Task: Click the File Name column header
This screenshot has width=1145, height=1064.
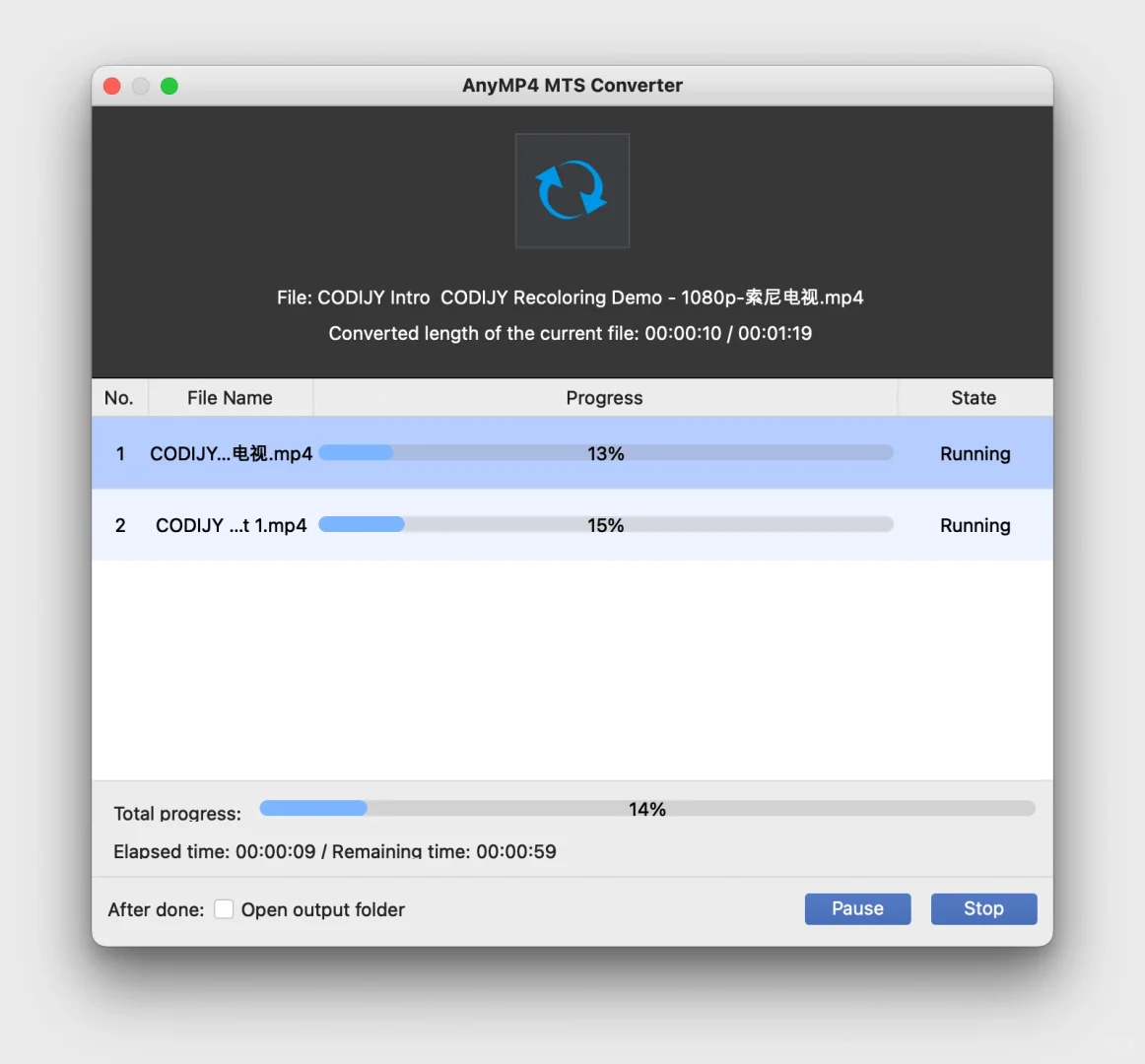Action: (230, 397)
